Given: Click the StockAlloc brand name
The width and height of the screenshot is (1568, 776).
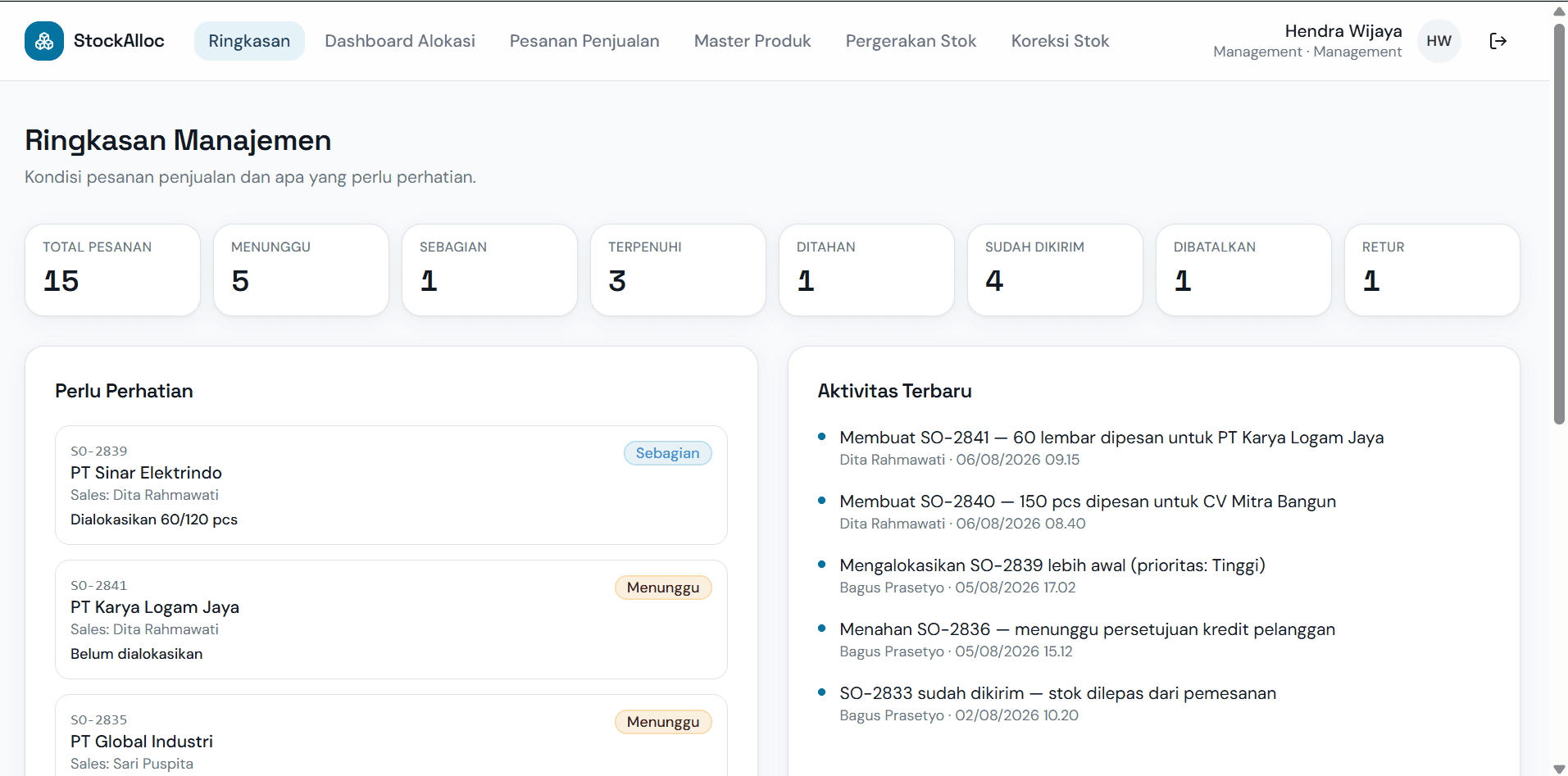Looking at the screenshot, I should click(x=119, y=41).
